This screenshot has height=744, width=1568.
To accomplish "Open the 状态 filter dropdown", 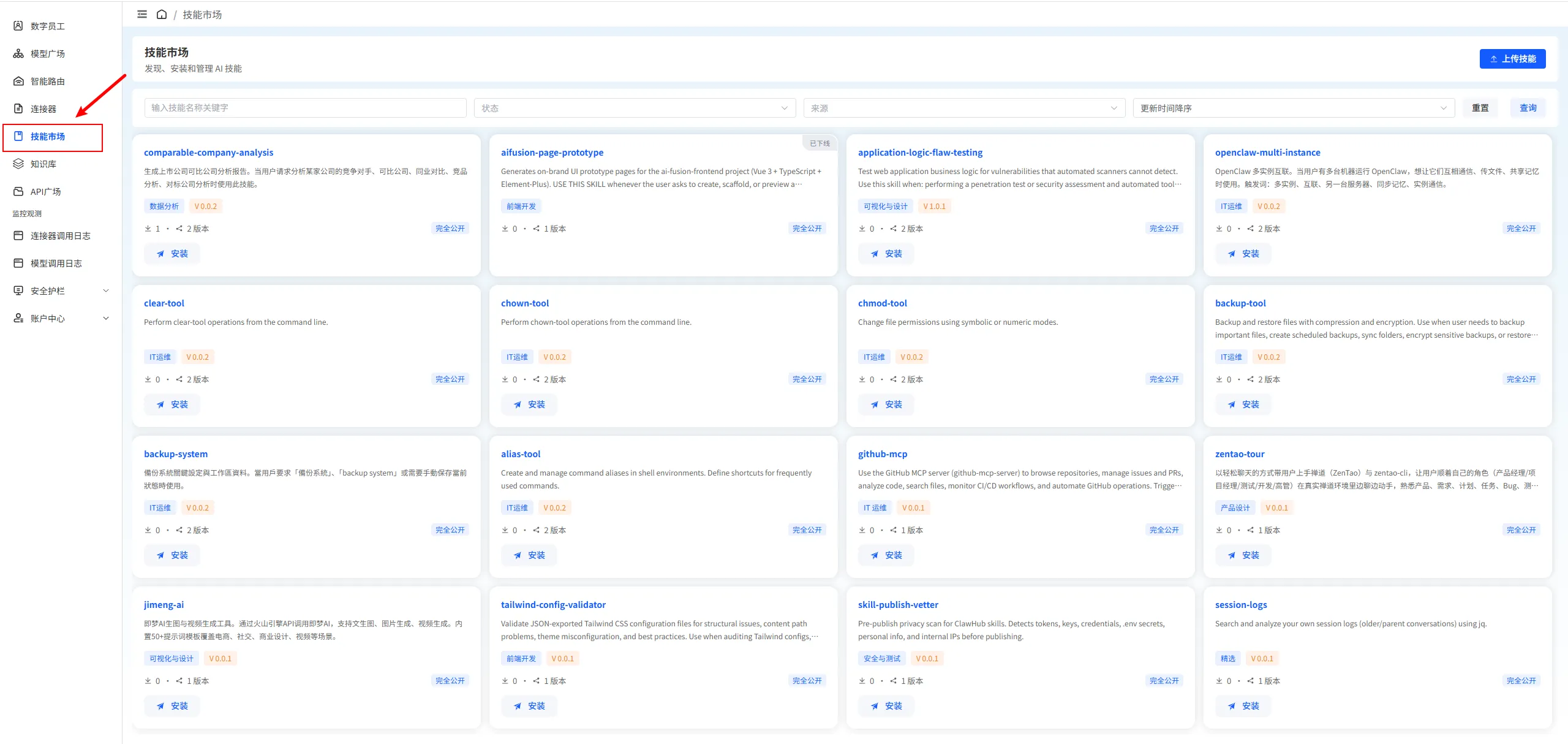I will [635, 108].
